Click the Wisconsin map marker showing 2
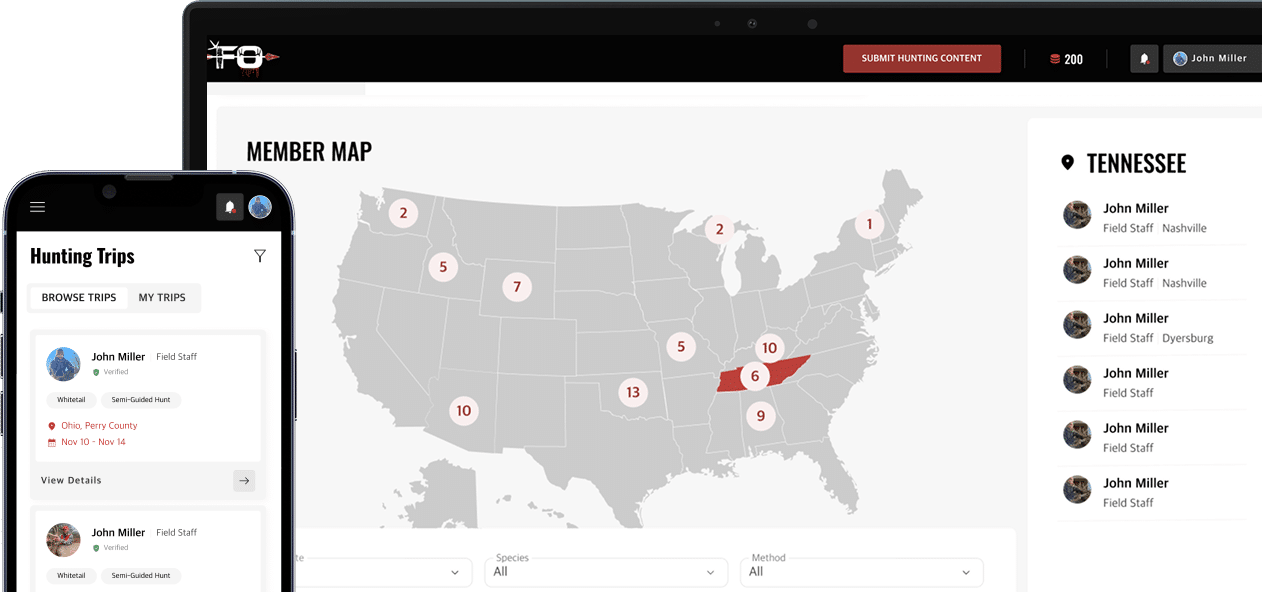1262x592 pixels. (x=718, y=229)
